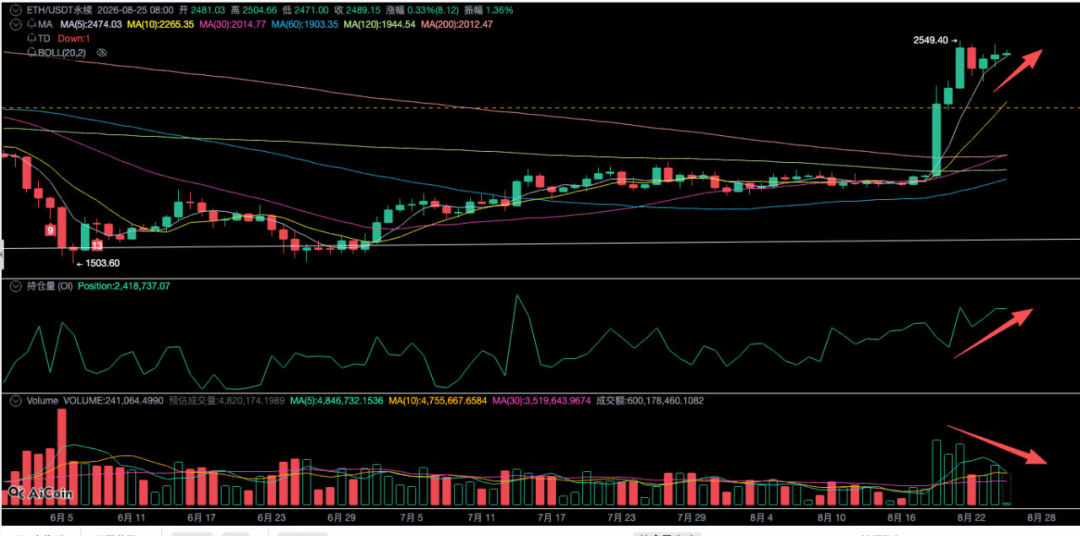The image size is (1080, 536).
Task: Click the open price 2481.03
Action: pyautogui.click(x=210, y=10)
